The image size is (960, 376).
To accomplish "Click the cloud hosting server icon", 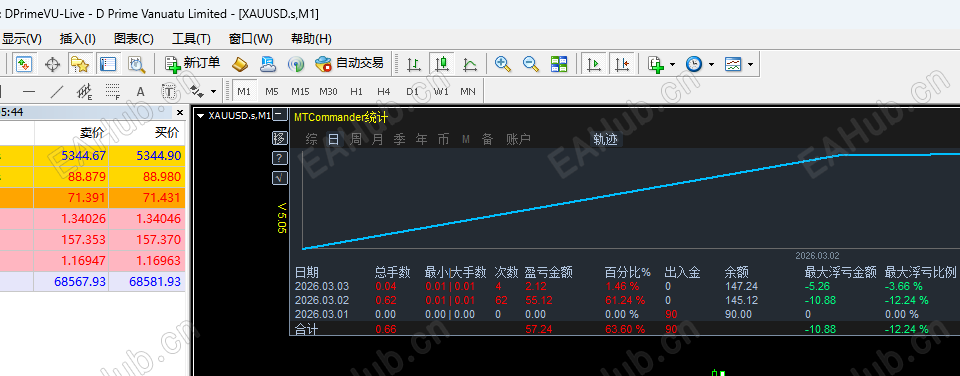I will tap(268, 64).
